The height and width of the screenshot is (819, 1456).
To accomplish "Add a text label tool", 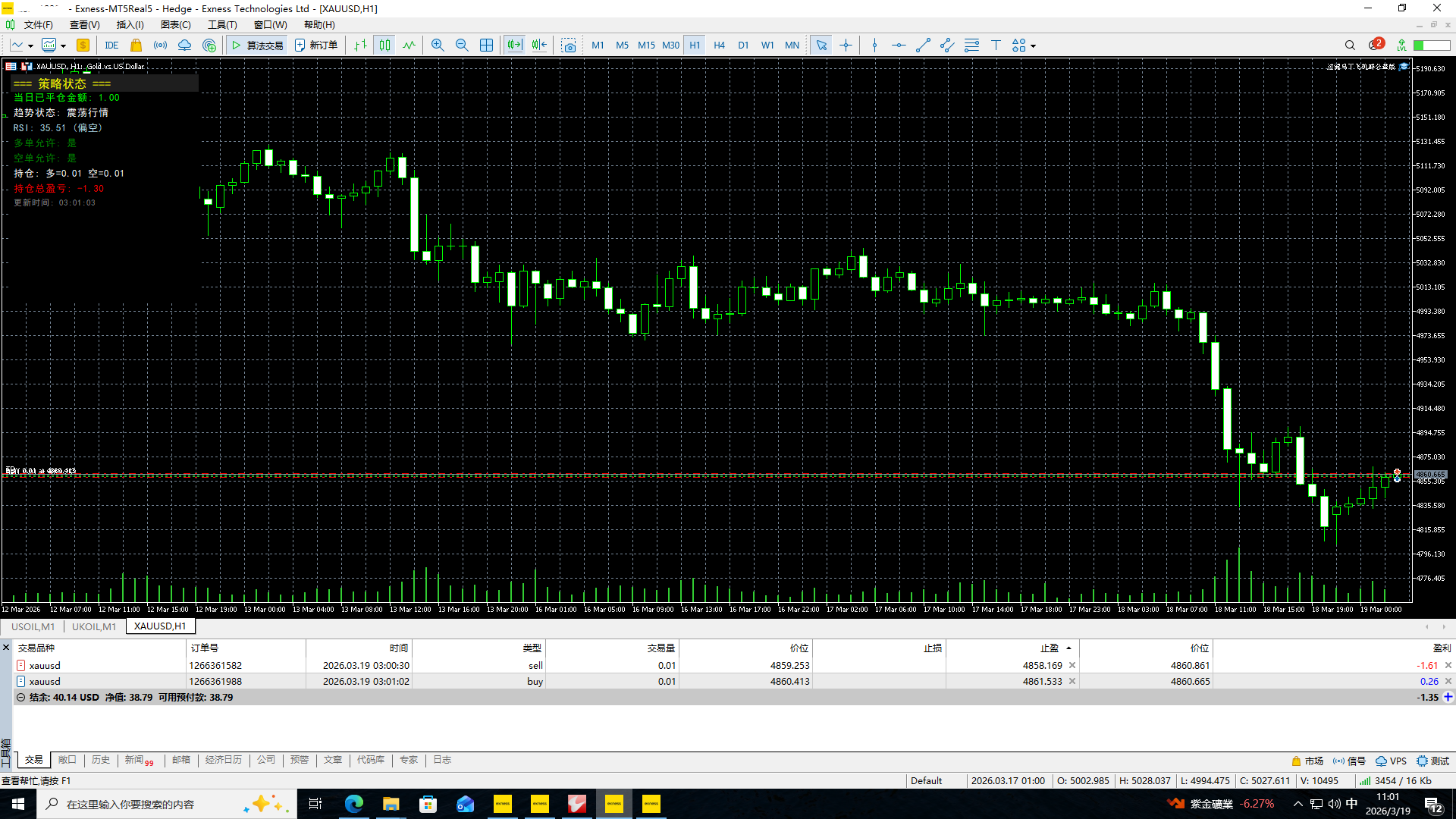I will click(996, 45).
